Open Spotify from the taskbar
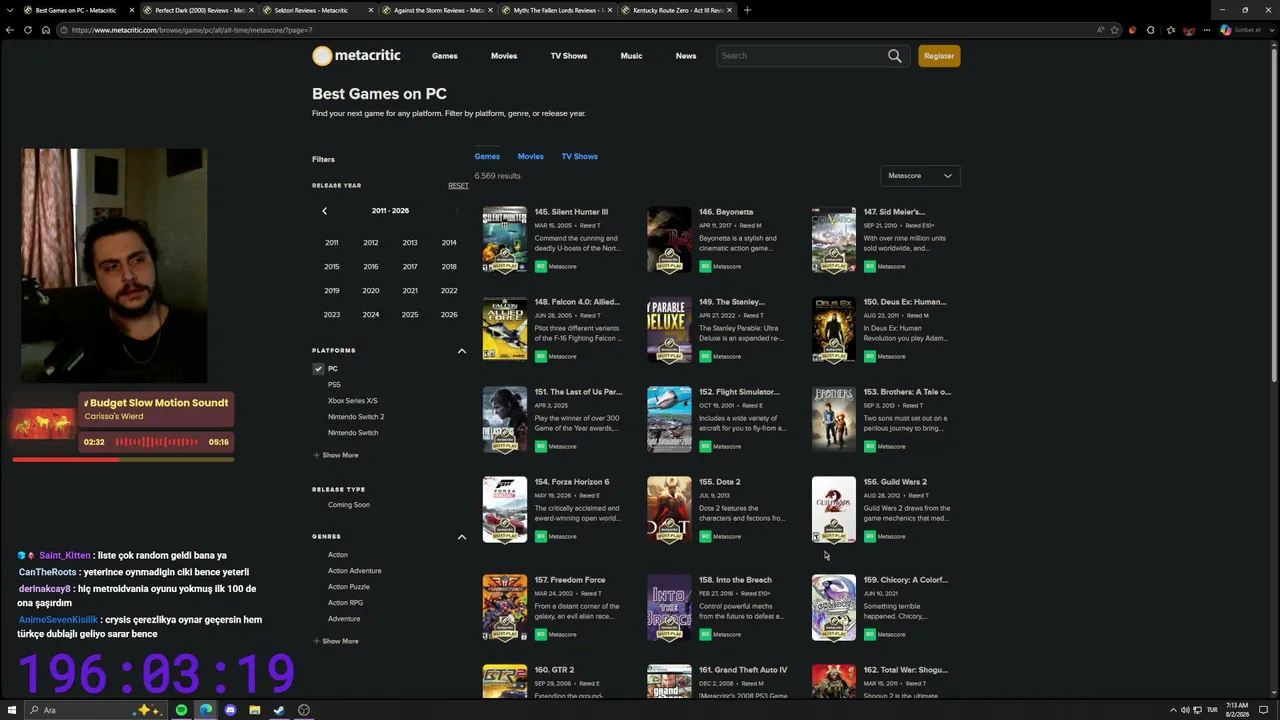Image resolution: width=1280 pixels, height=720 pixels. click(181, 710)
